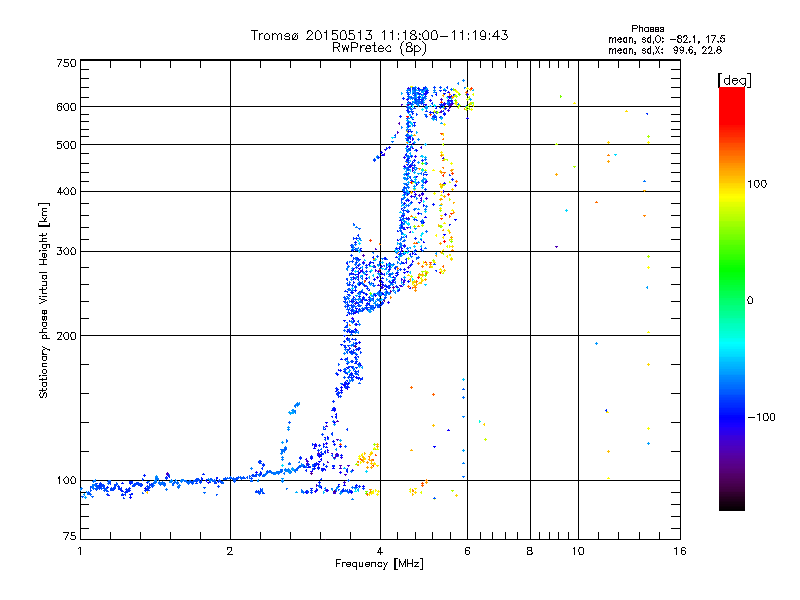Click the y-axis tick label '400'
The image size is (800, 600).
coord(66,191)
